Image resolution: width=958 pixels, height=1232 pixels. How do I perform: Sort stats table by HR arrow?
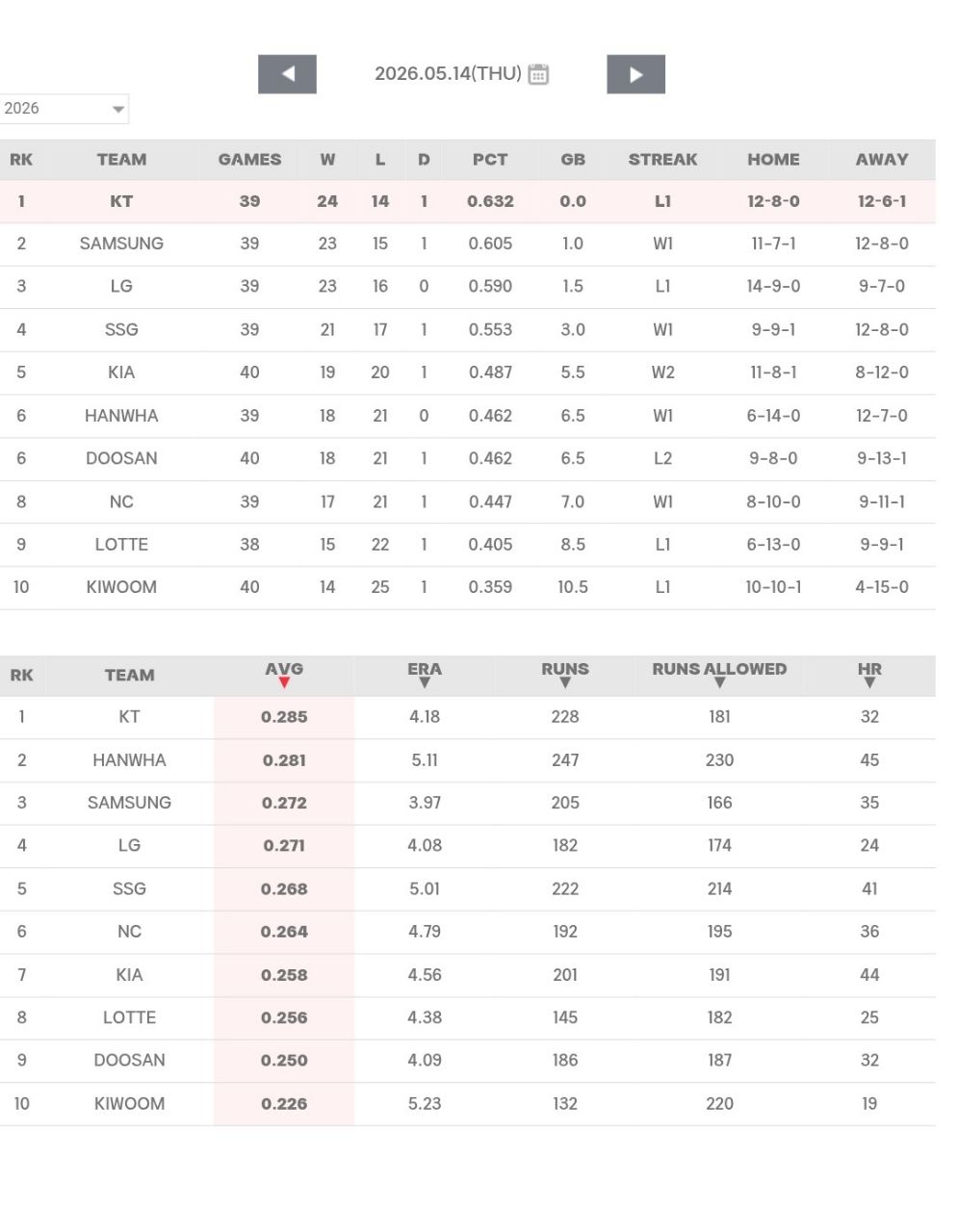[x=869, y=682]
